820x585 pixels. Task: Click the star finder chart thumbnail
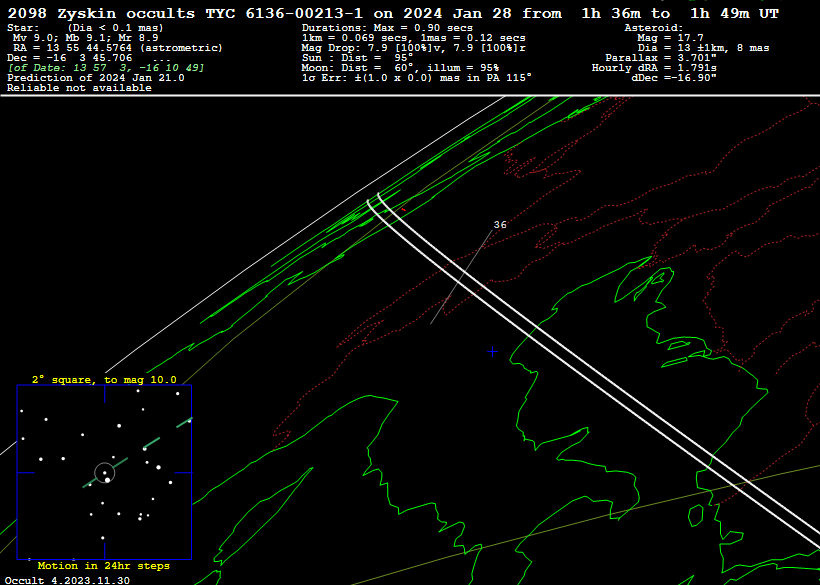104,472
